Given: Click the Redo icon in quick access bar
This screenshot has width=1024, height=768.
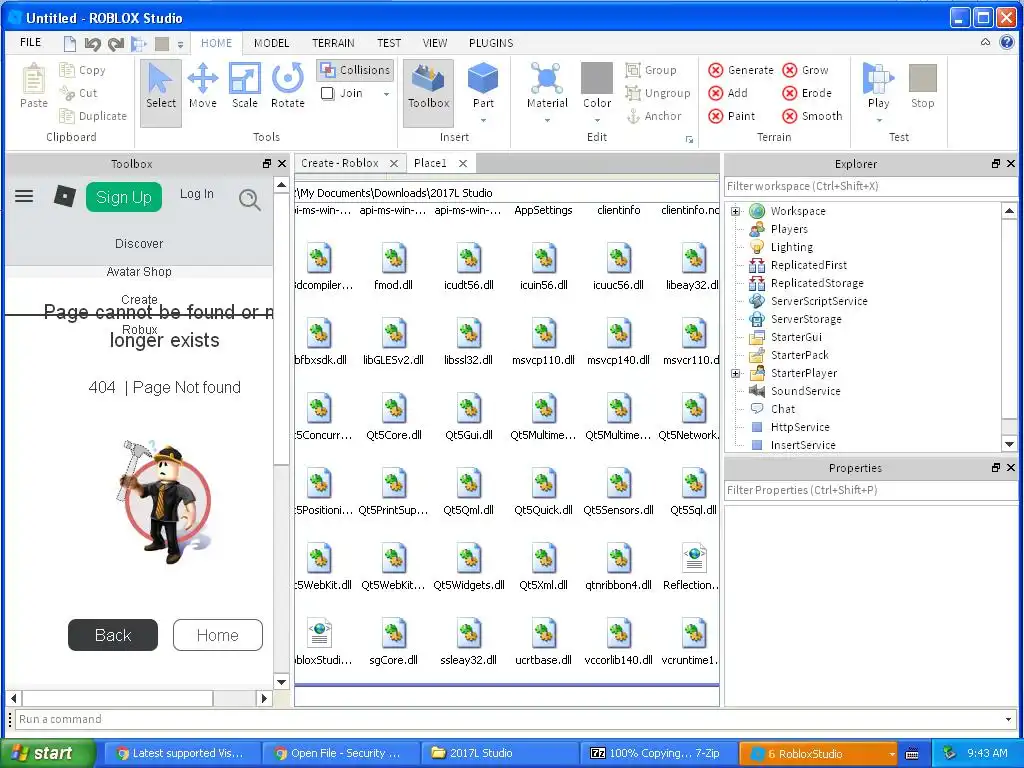Looking at the screenshot, I should [x=116, y=44].
